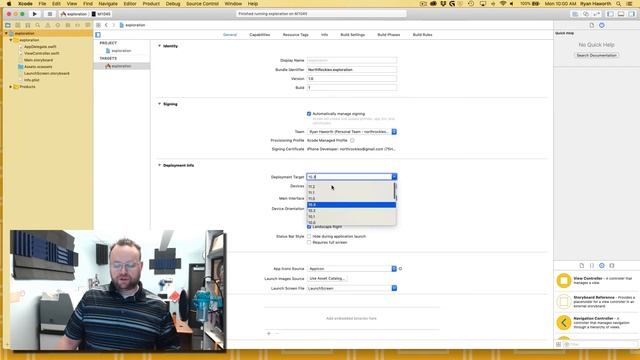Open Notification Center in menu bar
Viewport: 640px width, 360px height.
(x=630, y=4)
